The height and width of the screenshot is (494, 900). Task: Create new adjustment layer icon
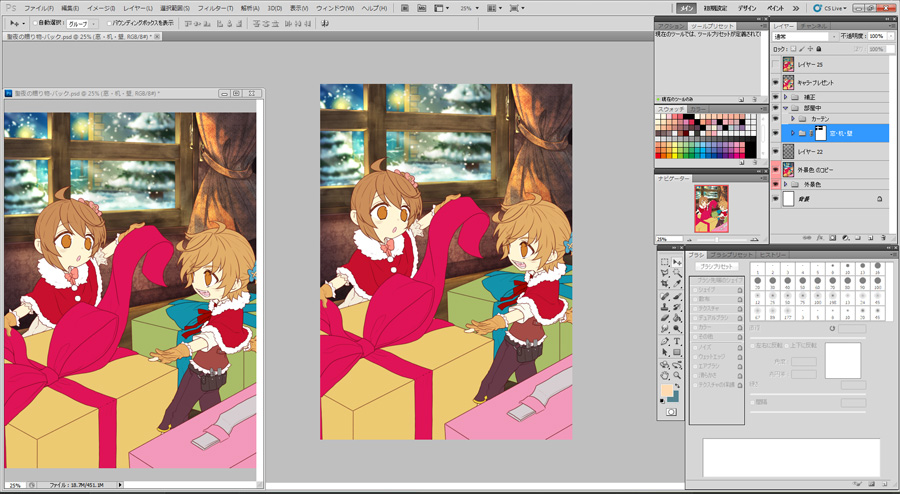tap(845, 238)
